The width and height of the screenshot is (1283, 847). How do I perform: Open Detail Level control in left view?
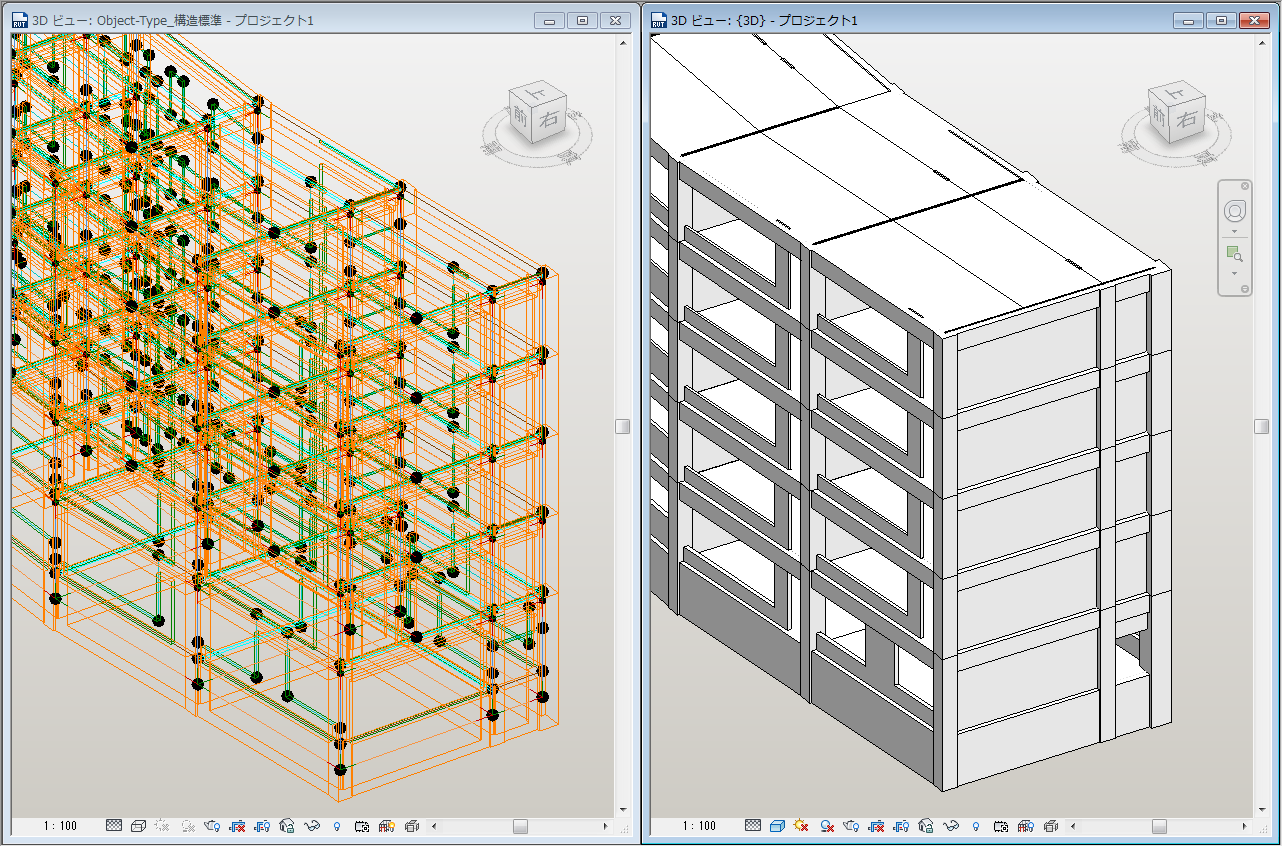point(114,826)
